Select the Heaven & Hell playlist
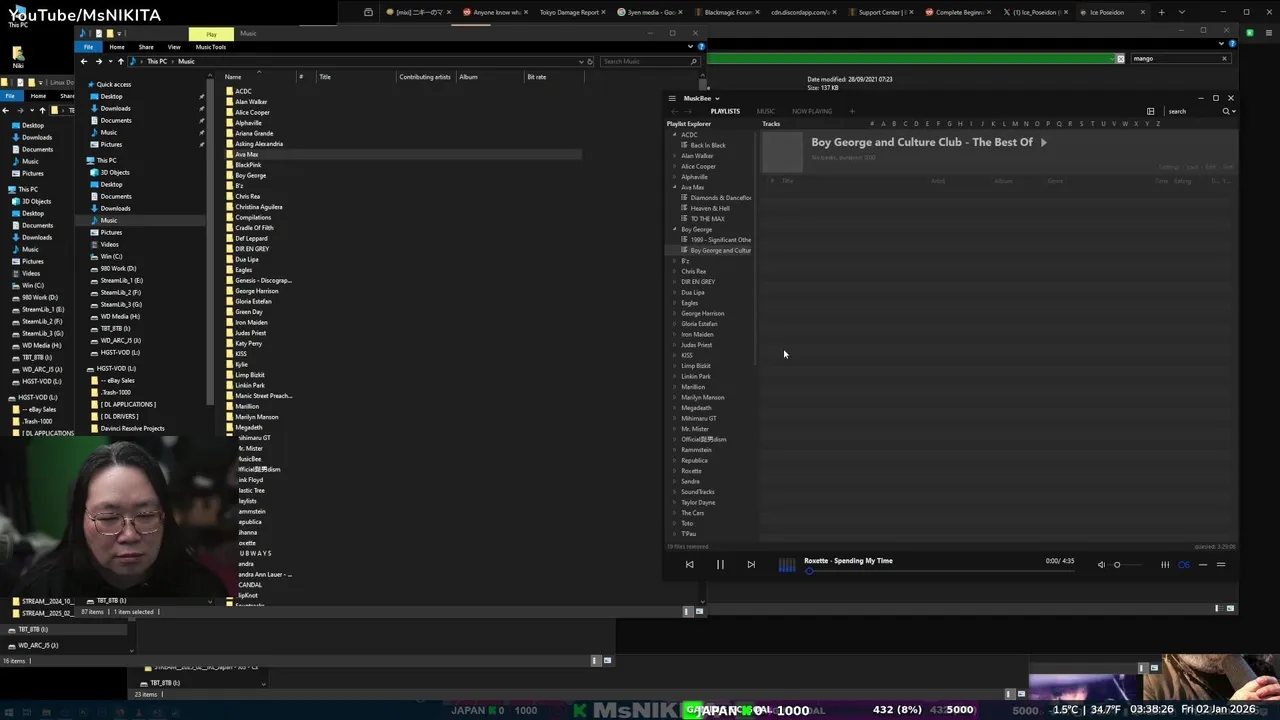The width and height of the screenshot is (1280, 720). coord(710,208)
